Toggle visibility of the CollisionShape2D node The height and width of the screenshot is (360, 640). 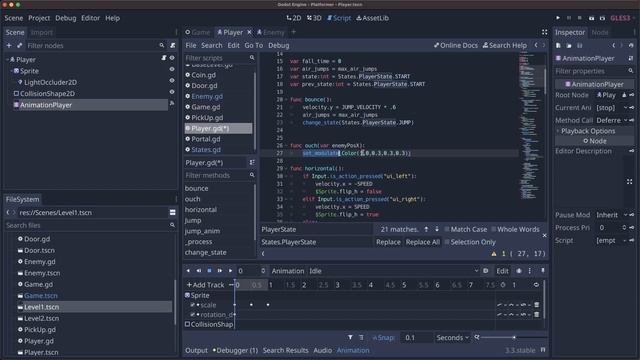pyautogui.click(x=172, y=92)
